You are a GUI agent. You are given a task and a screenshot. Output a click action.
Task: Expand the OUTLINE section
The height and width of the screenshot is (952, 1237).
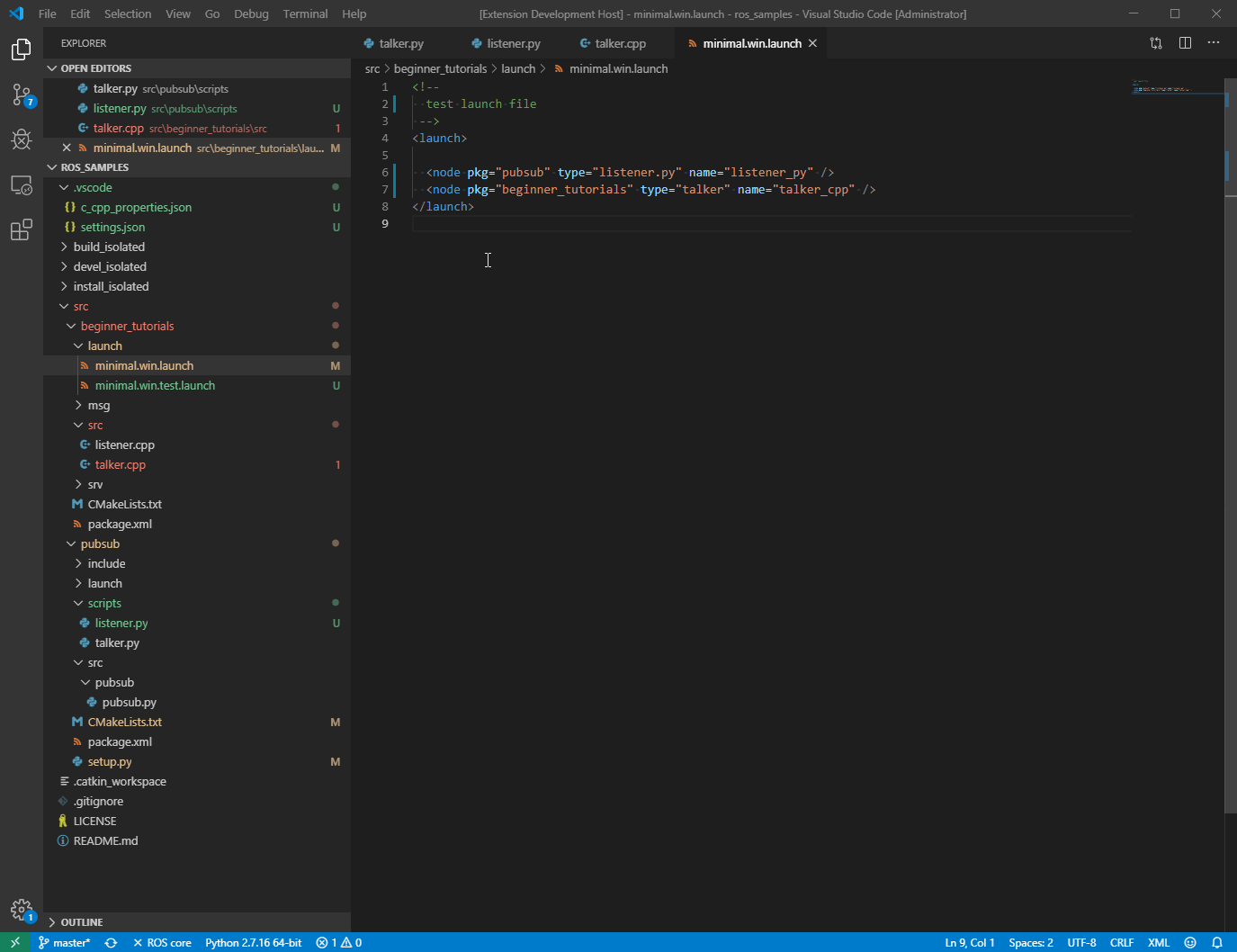pyautogui.click(x=81, y=921)
